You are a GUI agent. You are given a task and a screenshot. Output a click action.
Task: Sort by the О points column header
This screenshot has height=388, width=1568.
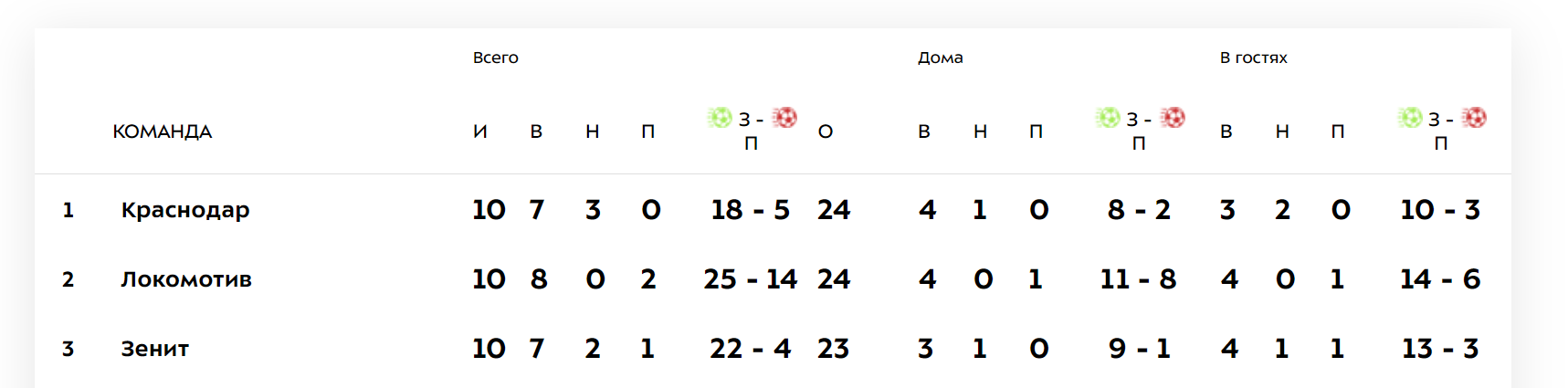(x=826, y=131)
